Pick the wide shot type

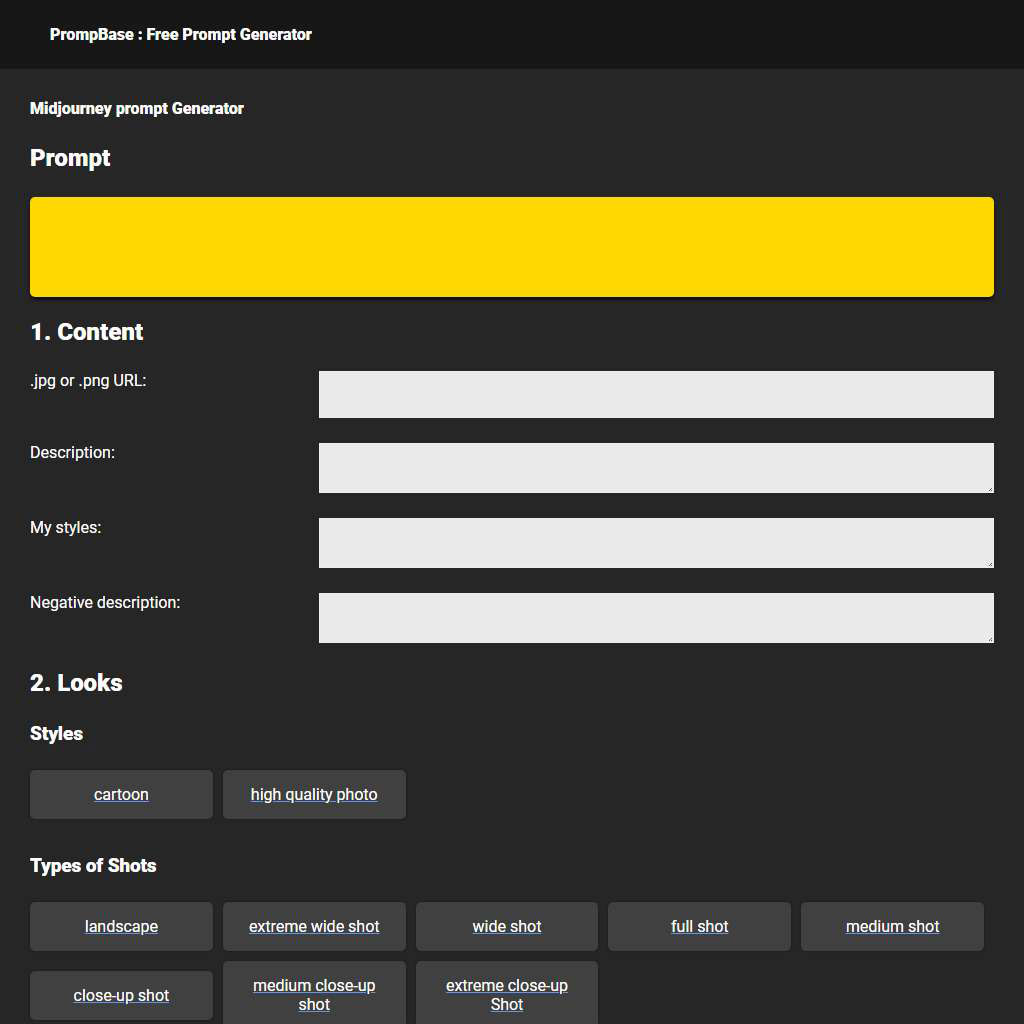pos(506,926)
